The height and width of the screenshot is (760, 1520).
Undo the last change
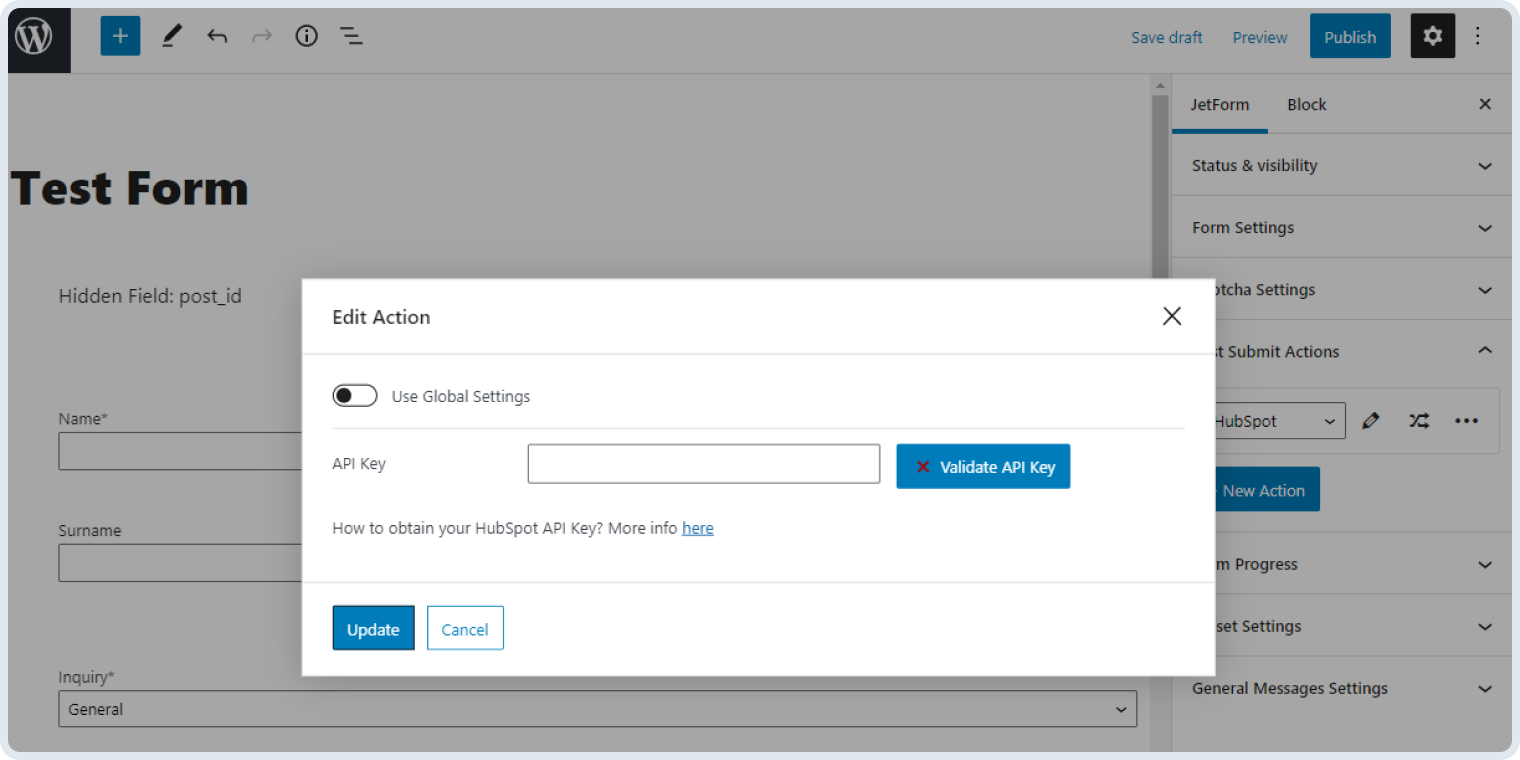[217, 35]
